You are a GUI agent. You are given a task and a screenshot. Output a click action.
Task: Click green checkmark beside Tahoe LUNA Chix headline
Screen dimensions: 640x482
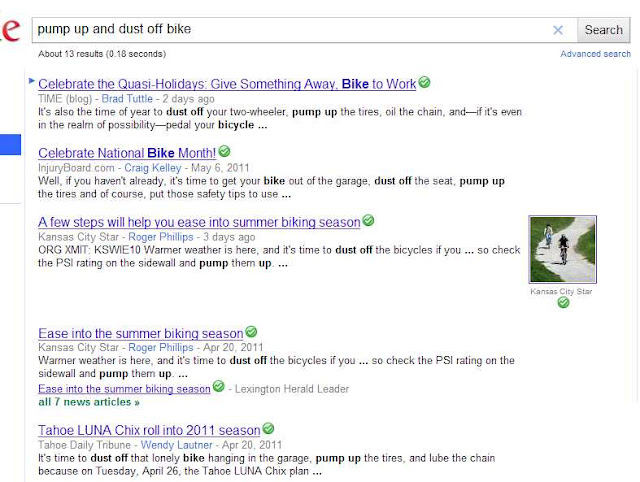click(268, 429)
